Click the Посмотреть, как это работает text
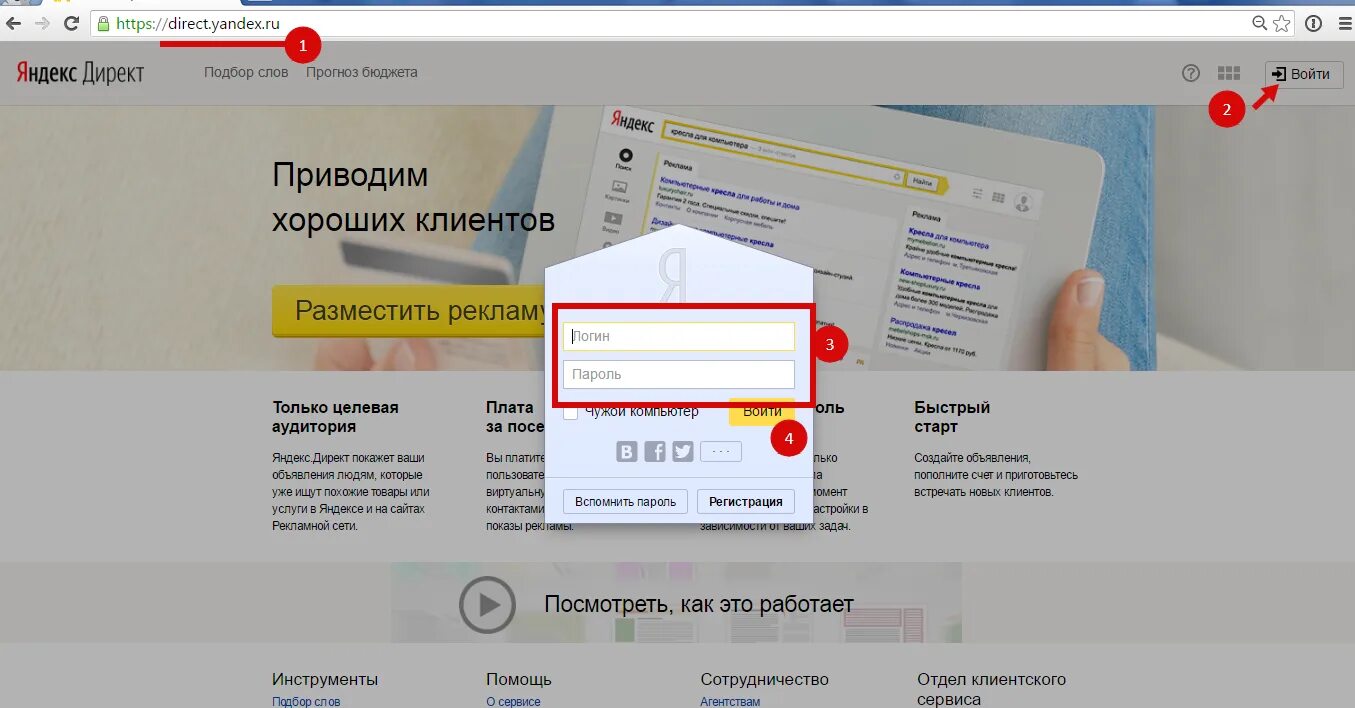Viewport: 1355px width, 708px height. [x=699, y=604]
